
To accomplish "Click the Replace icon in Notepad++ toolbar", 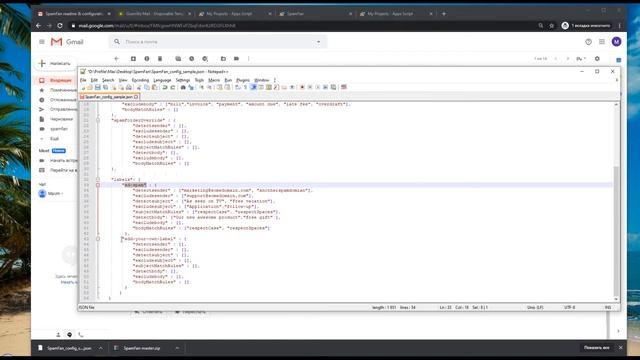I will 191,87.
